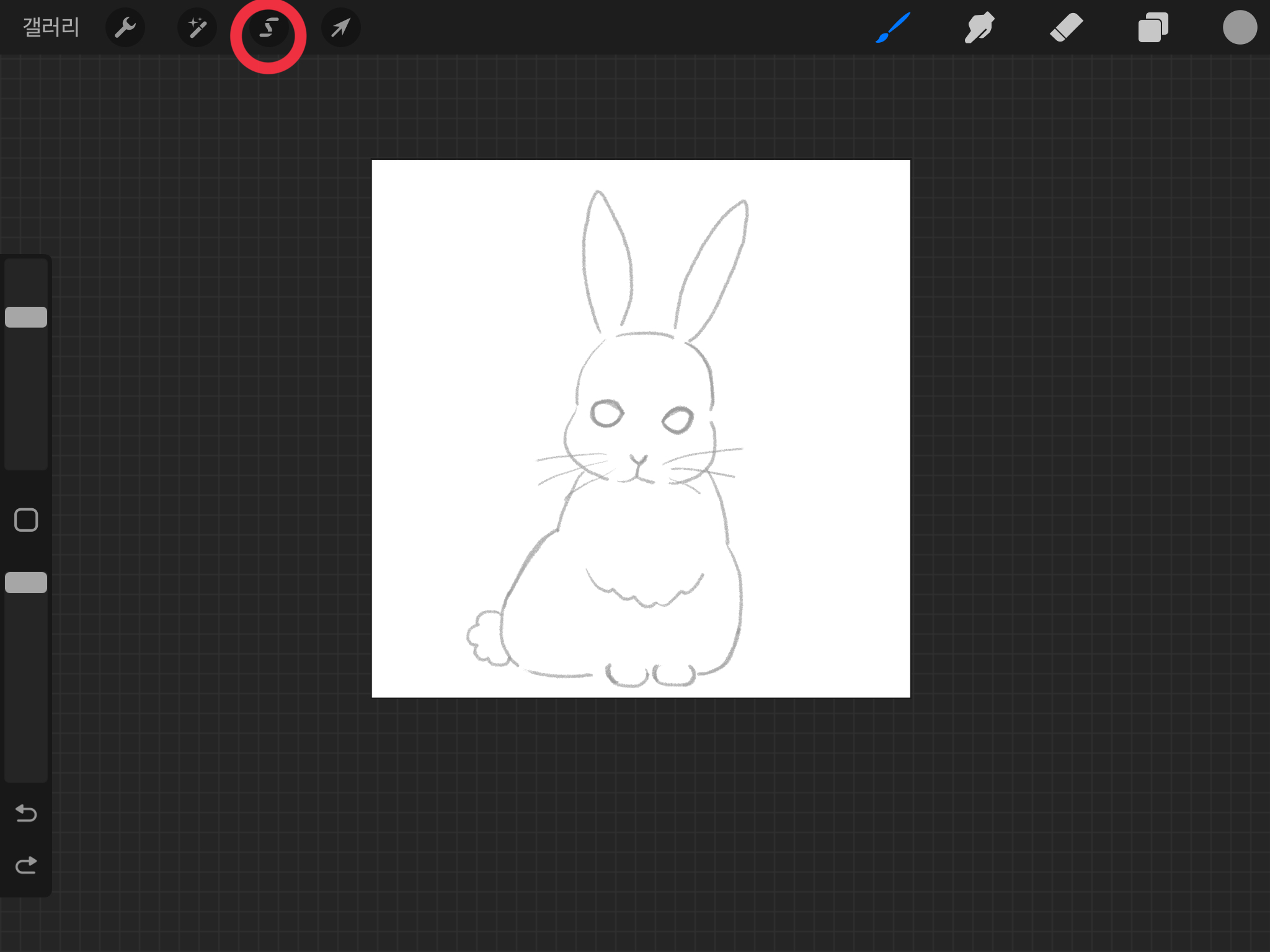Click the brush size slider handle
This screenshot has height=952, width=1270.
pos(26,317)
